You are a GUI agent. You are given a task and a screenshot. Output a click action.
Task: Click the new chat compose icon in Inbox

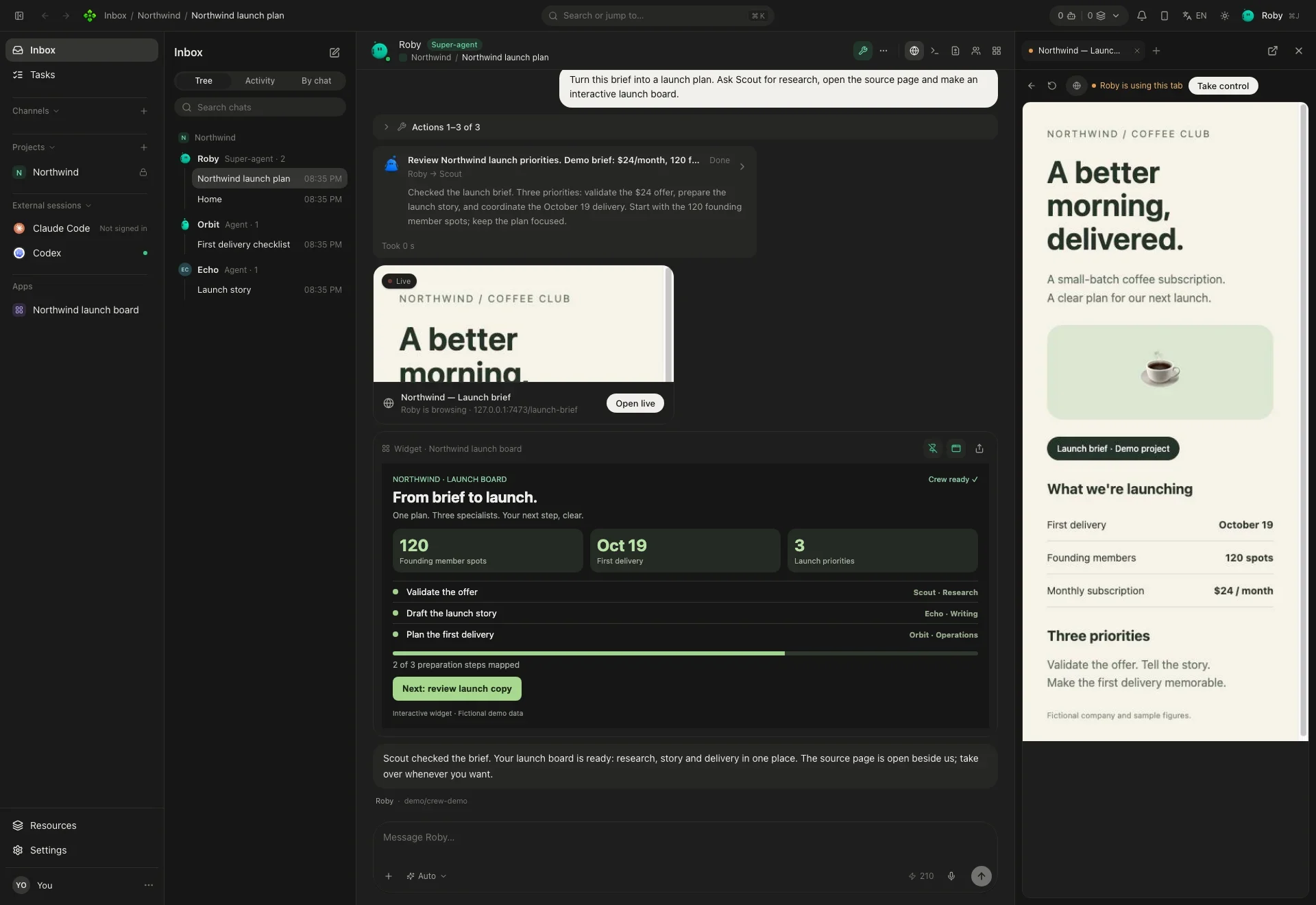[334, 53]
